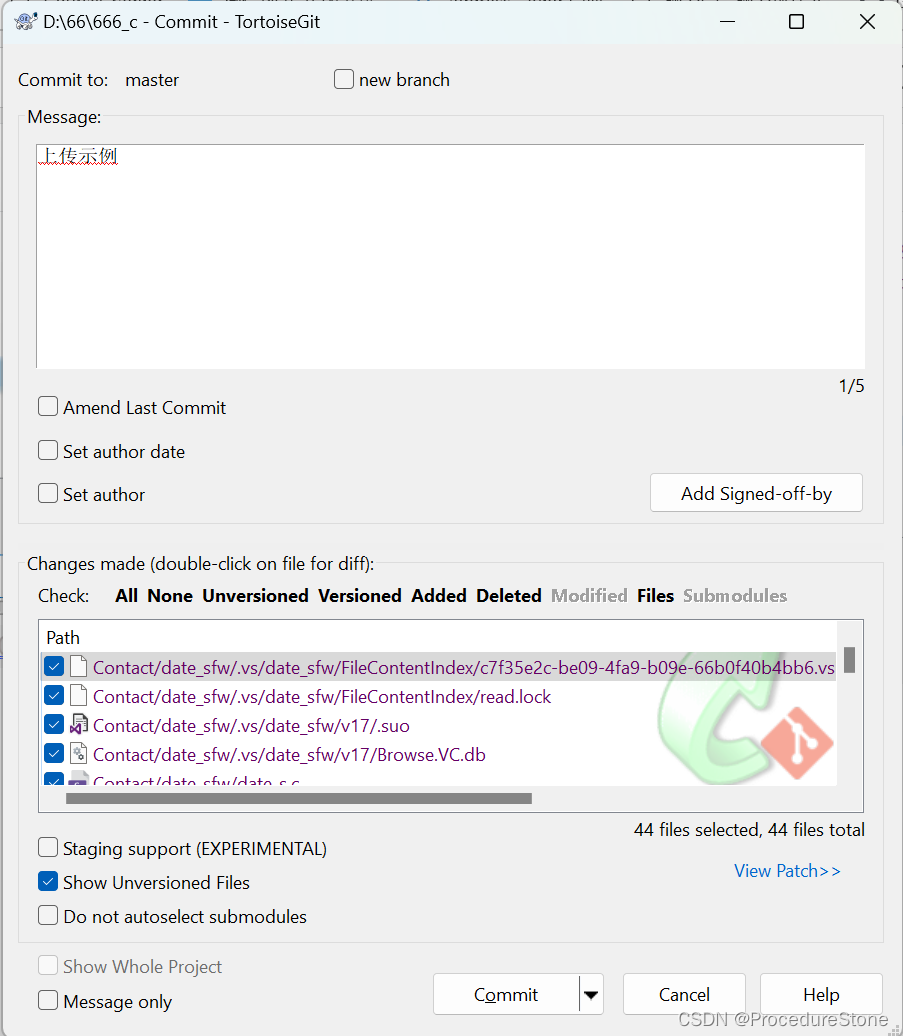Select the v17/.suo file path
The height and width of the screenshot is (1036, 903).
point(251,725)
